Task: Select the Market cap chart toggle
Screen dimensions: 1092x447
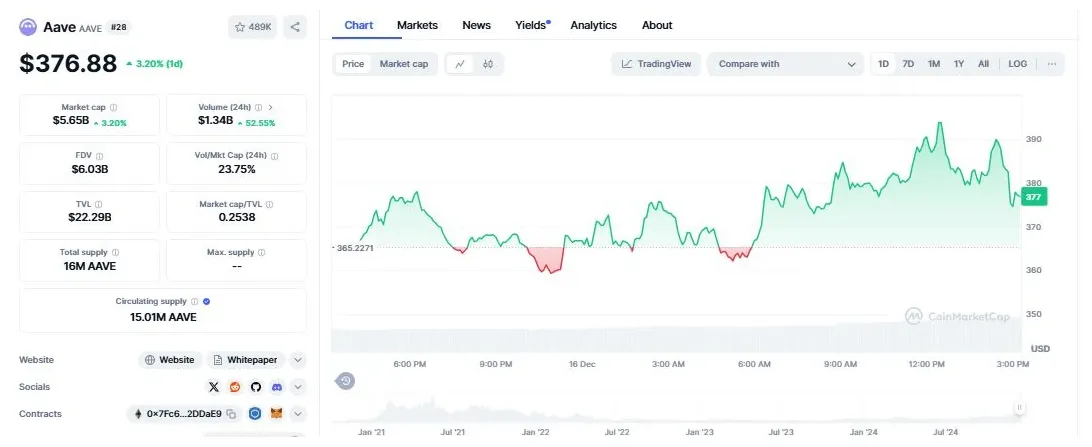Action: click(x=404, y=64)
